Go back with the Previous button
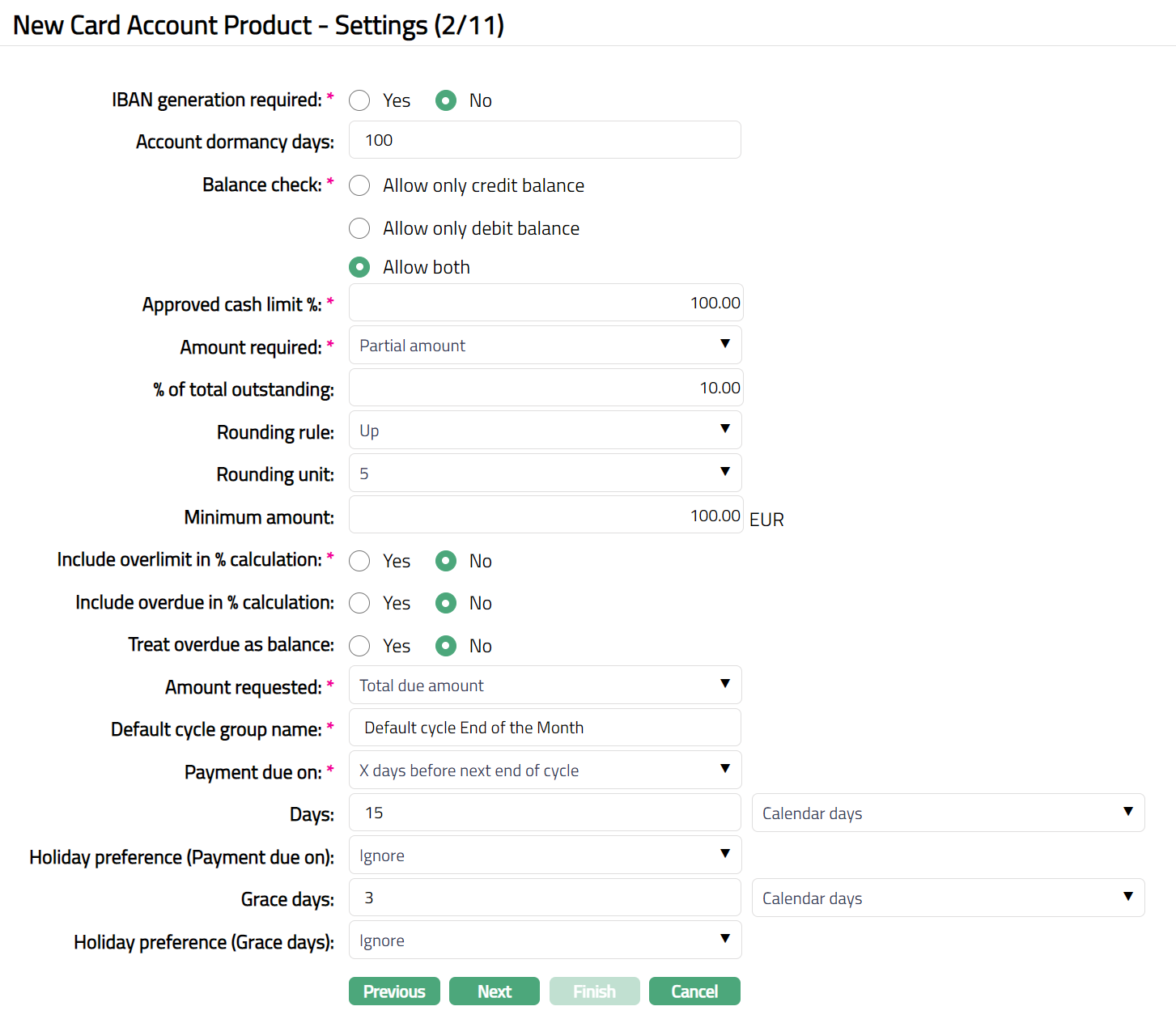The height and width of the screenshot is (1019, 1176). [394, 991]
